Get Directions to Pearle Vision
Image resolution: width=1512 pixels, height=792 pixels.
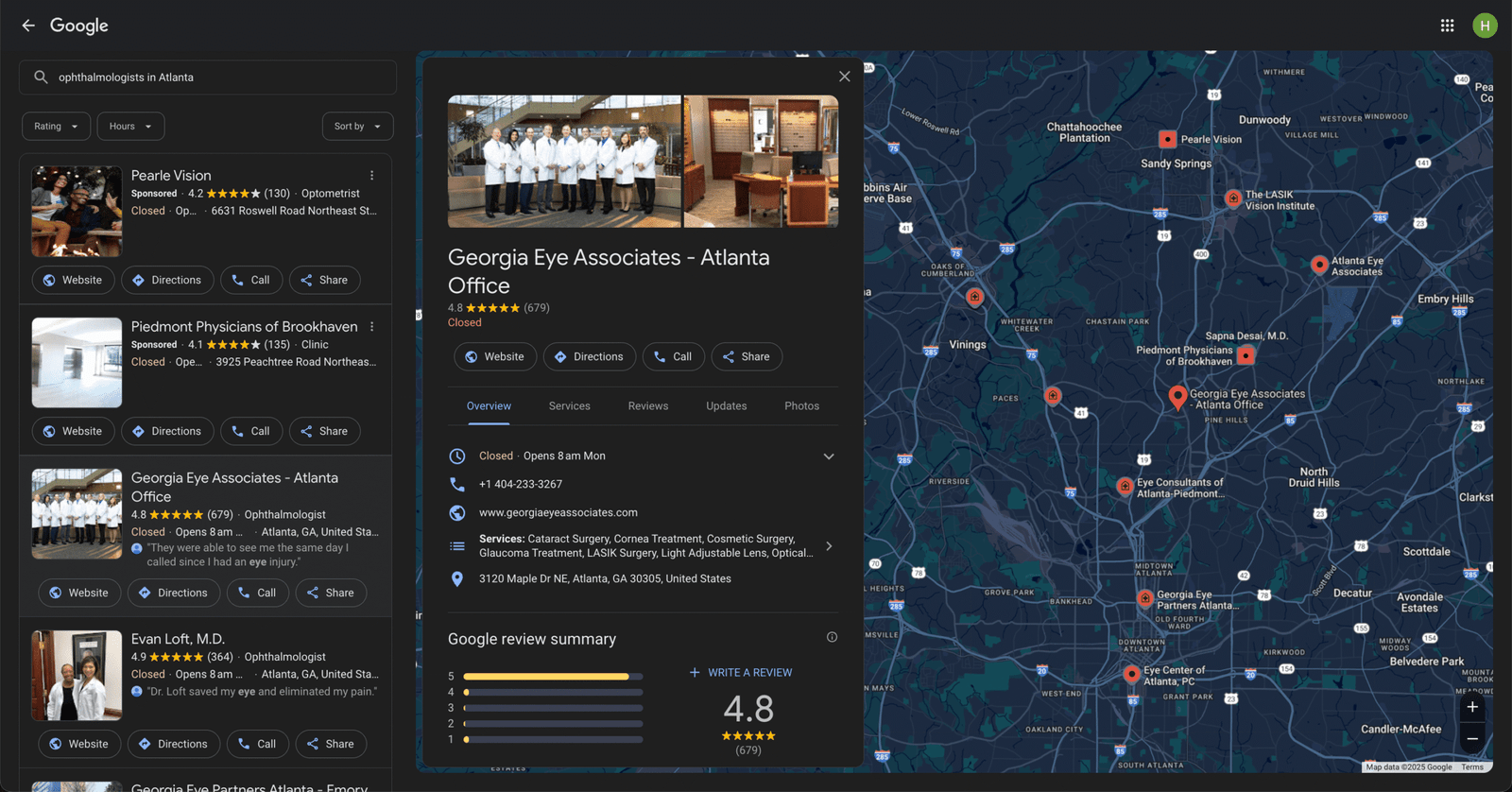167,280
